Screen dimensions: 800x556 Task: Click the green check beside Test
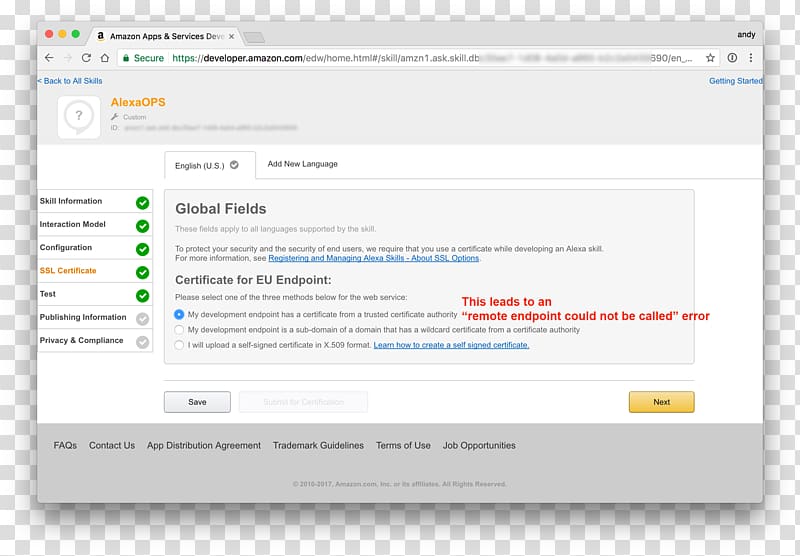(142, 295)
